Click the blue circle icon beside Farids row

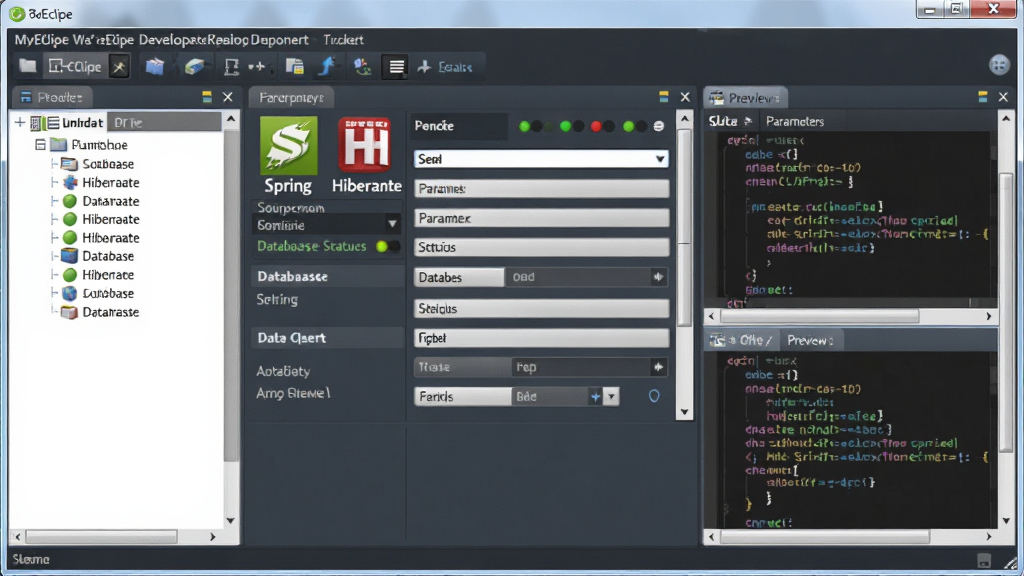[654, 396]
